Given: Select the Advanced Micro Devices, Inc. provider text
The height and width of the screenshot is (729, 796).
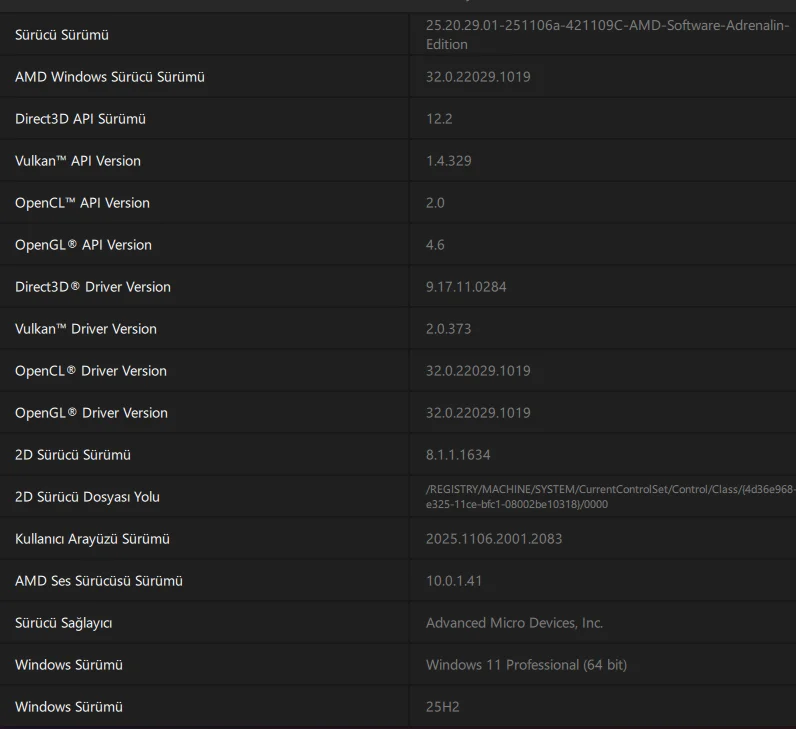Looking at the screenshot, I should tap(514, 623).
